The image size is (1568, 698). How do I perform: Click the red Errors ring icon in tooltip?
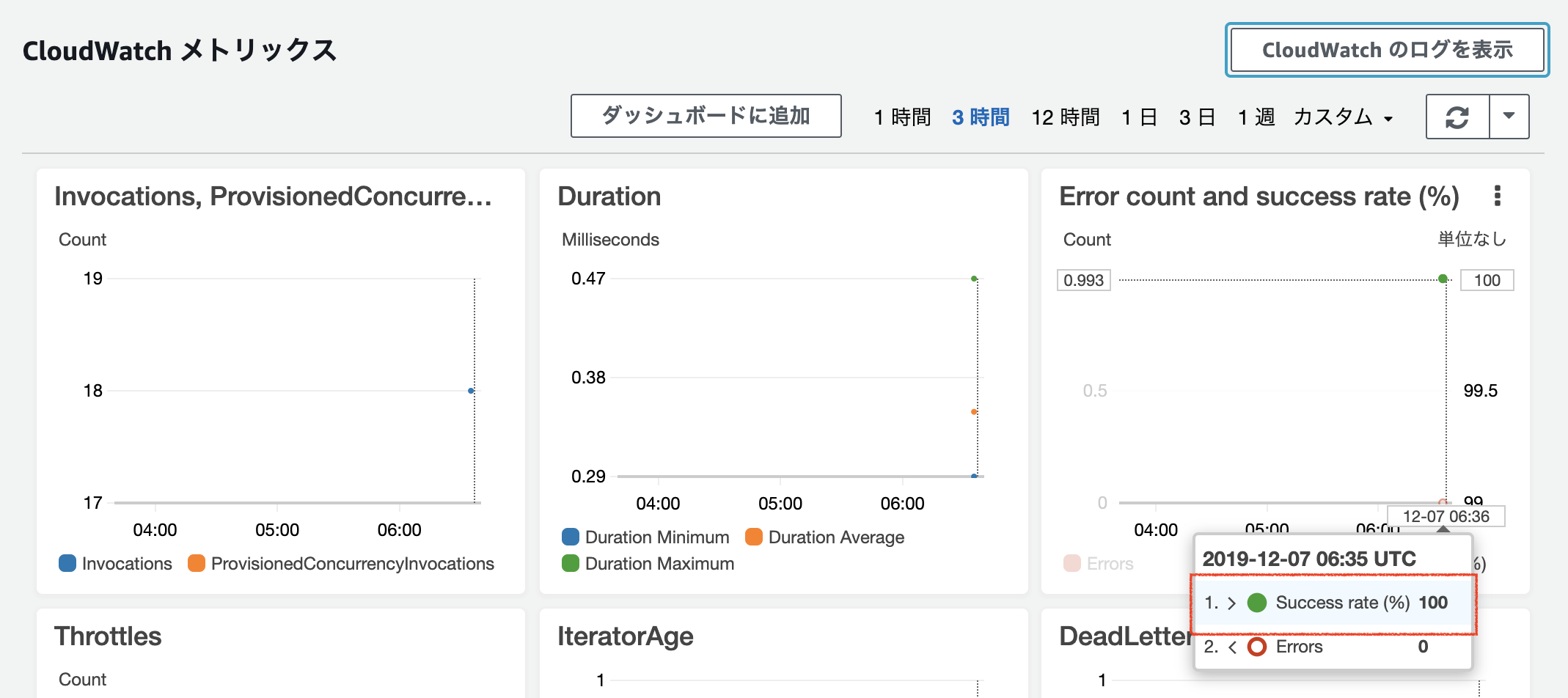pos(1257,647)
